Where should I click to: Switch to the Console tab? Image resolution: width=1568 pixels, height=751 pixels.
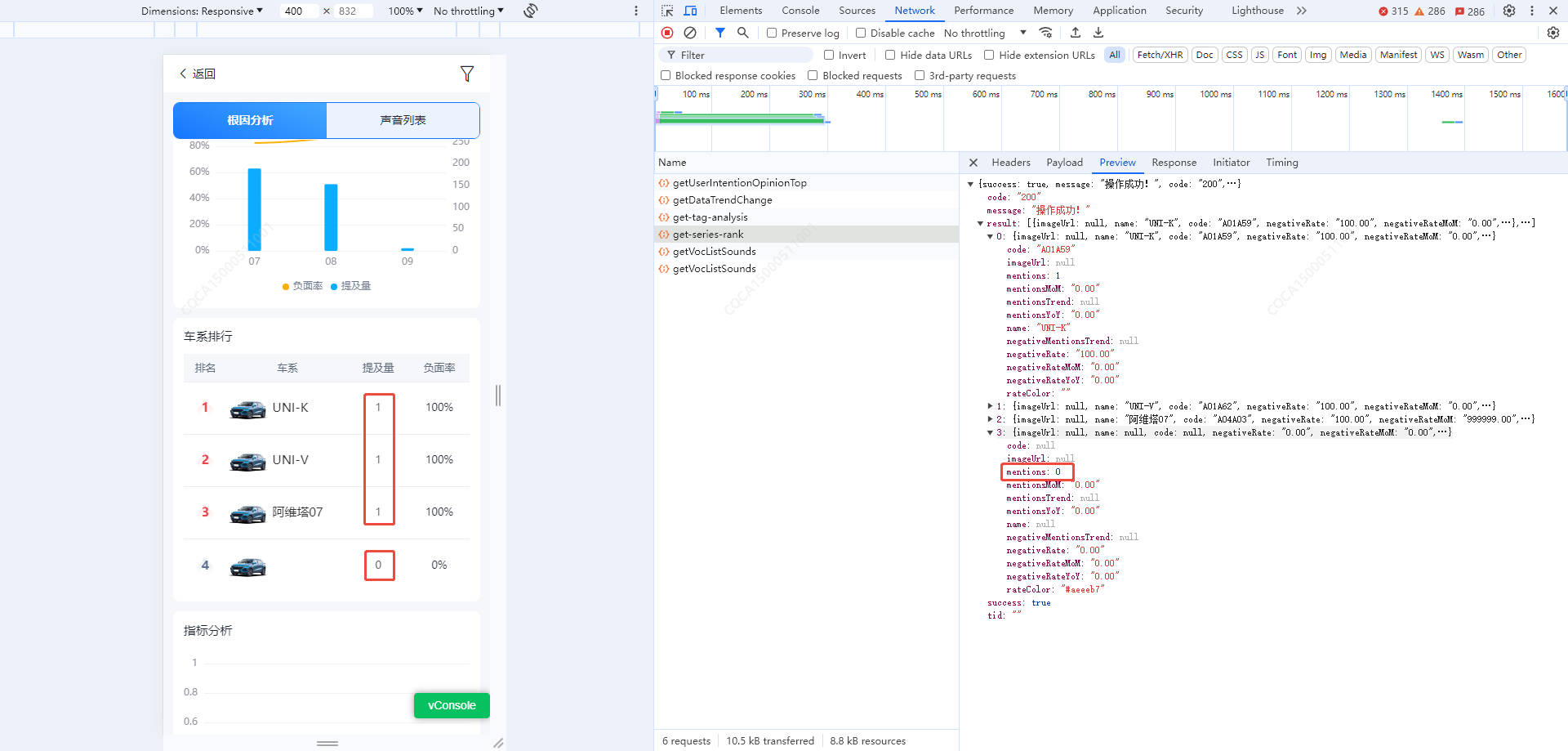point(800,11)
